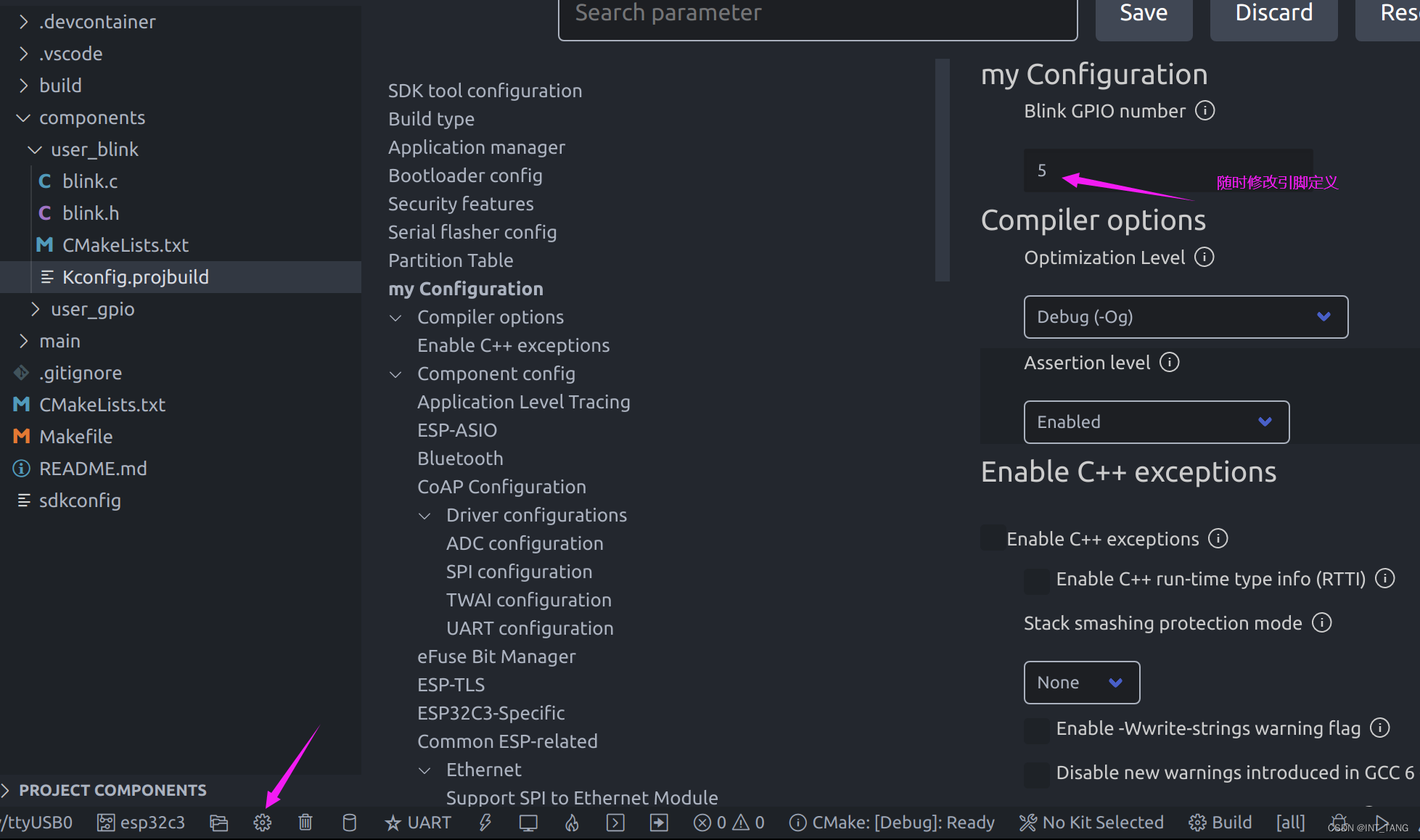Open ESP-IDF terminal icon in status bar
This screenshot has width=1420, height=840.
[x=615, y=823]
